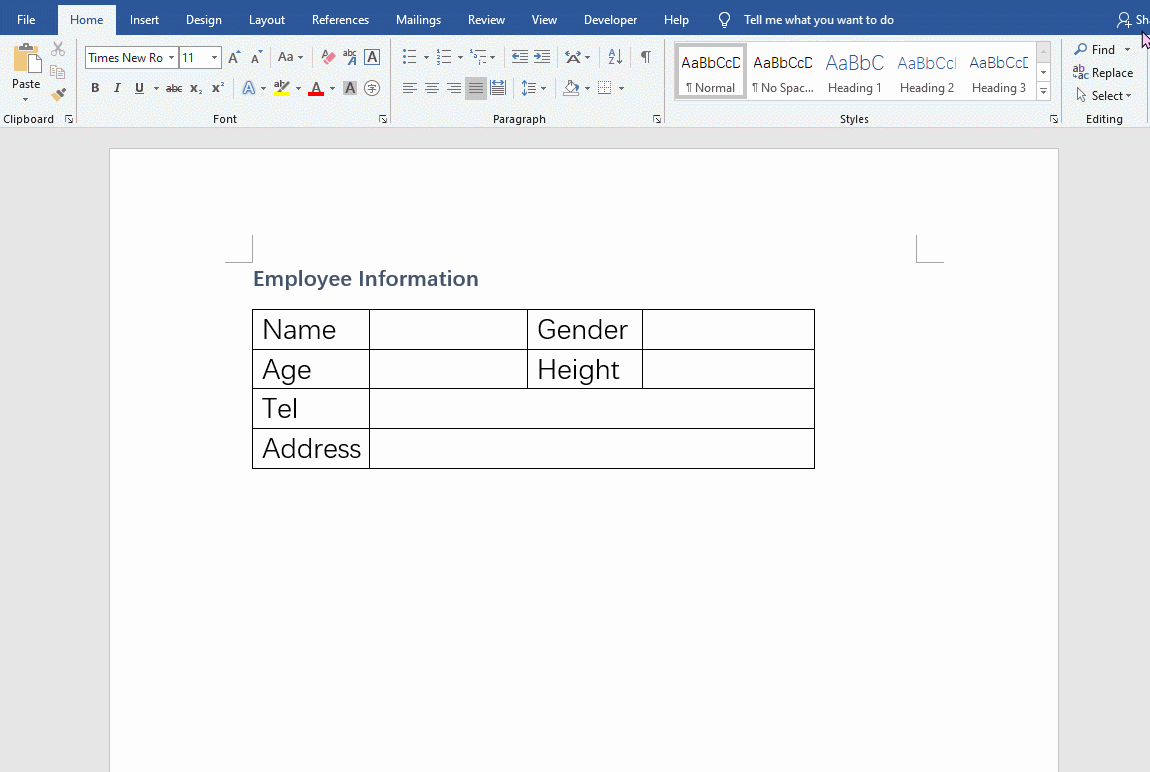Screen dimensions: 1150x772
Task: Click the Bullets list icon
Action: 409,56
